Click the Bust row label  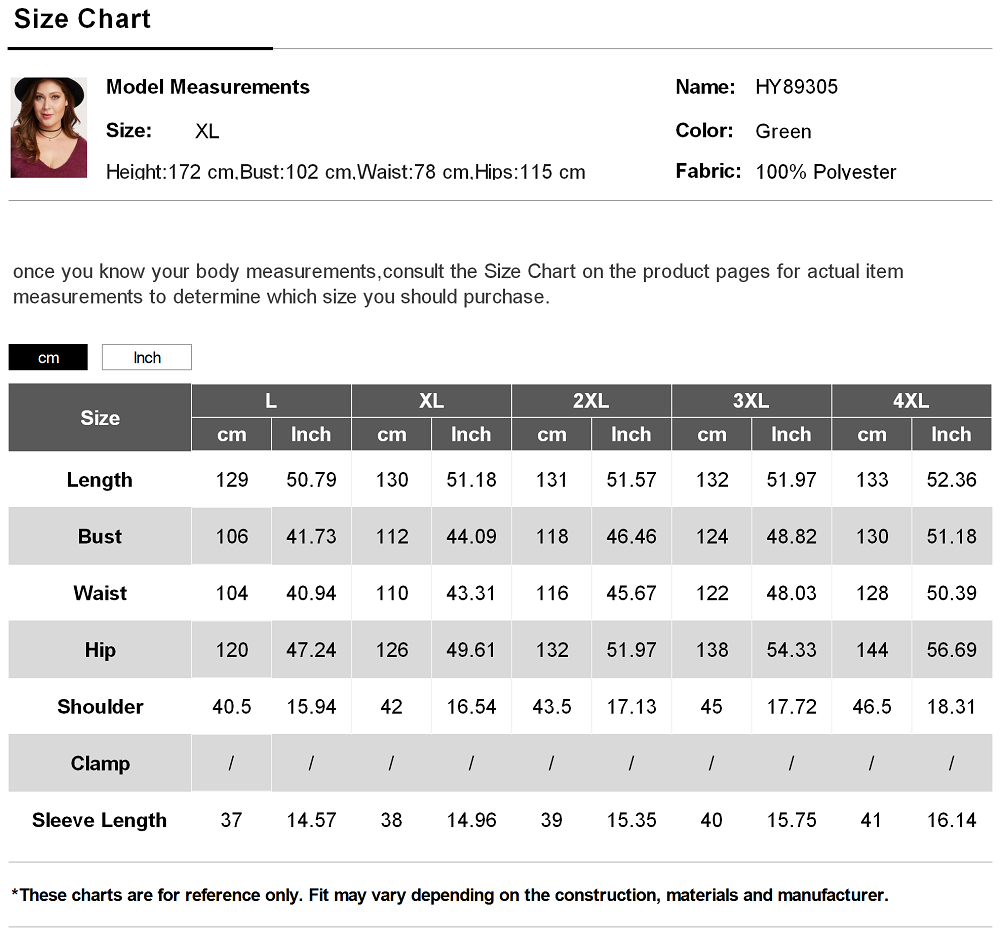pyautogui.click(x=99, y=536)
